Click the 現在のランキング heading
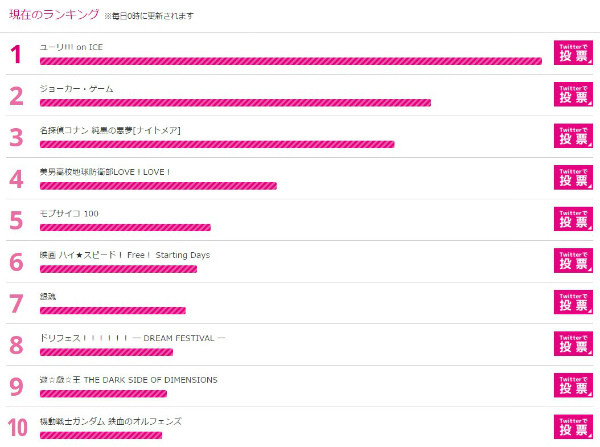The height and width of the screenshot is (447, 600). (x=54, y=15)
